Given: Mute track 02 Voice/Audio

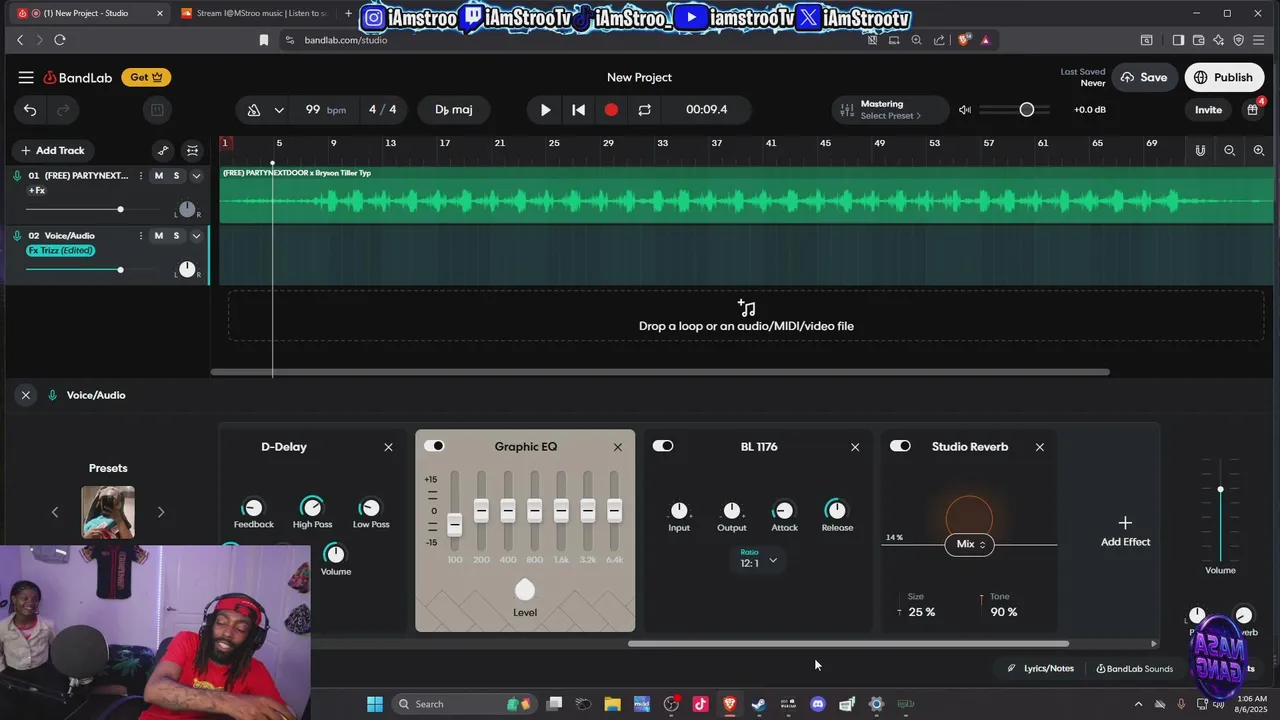Looking at the screenshot, I should point(158,236).
